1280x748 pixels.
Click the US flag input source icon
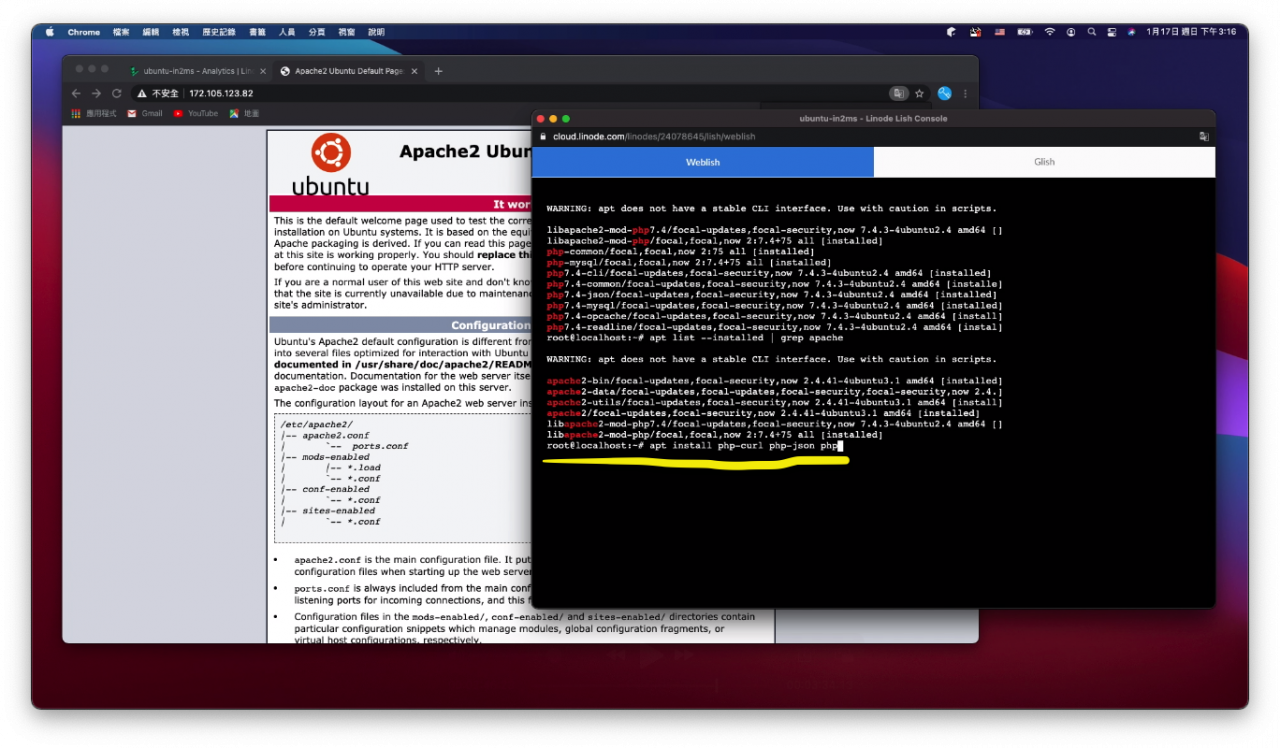point(999,32)
